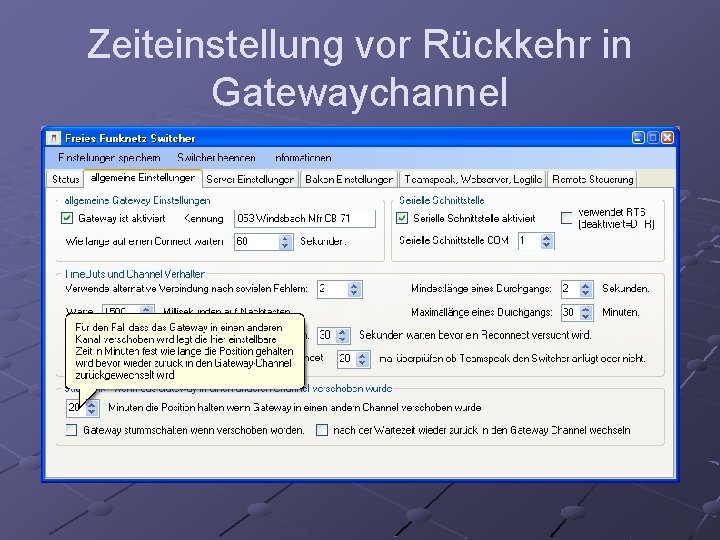
Task: Minimize the Freies Funknetz Switcher window
Action: click(638, 138)
